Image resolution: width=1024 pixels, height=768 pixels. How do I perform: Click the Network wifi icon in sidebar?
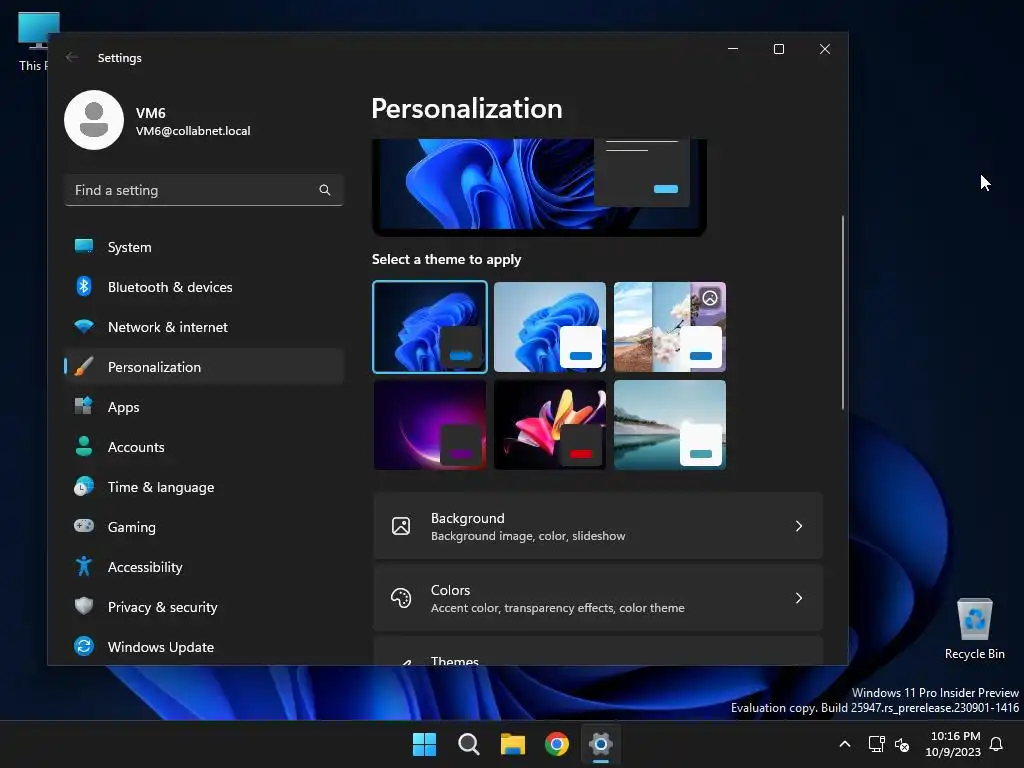pyautogui.click(x=84, y=326)
